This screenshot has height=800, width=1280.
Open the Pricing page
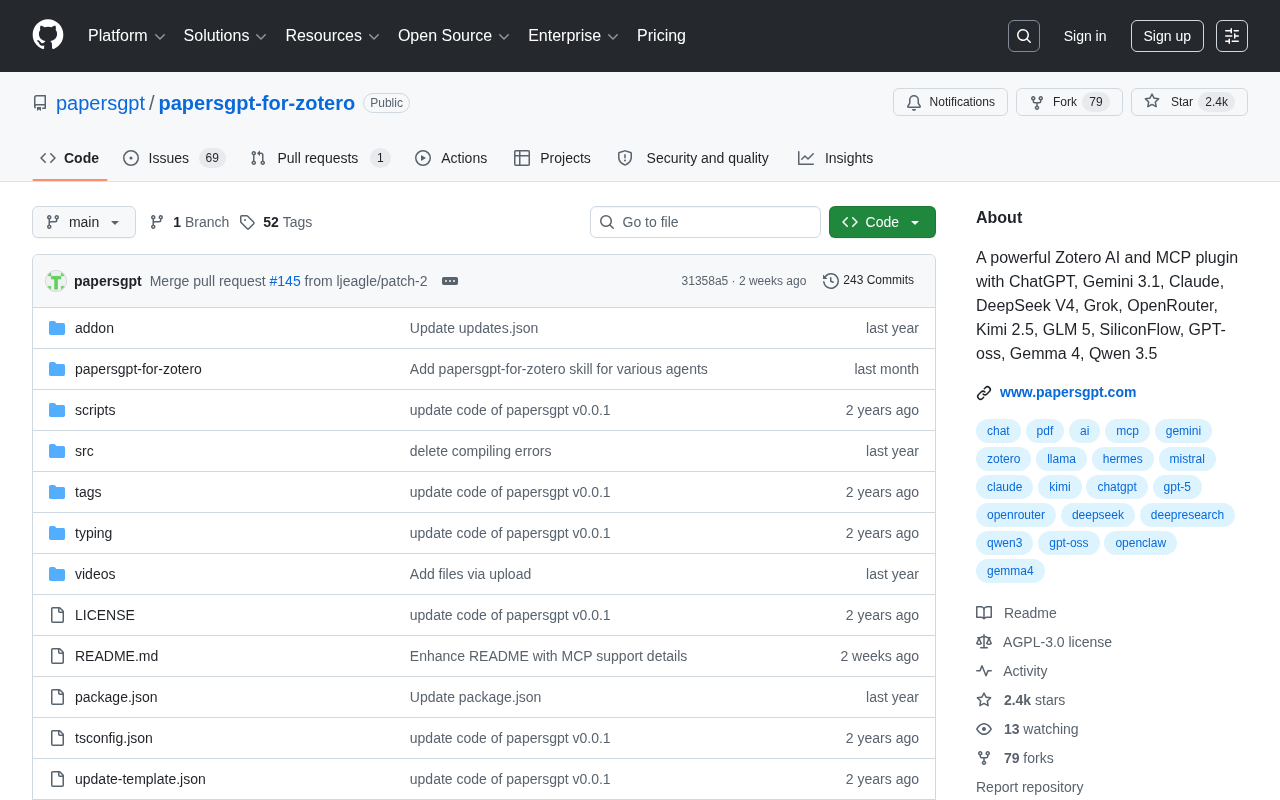[x=661, y=36]
